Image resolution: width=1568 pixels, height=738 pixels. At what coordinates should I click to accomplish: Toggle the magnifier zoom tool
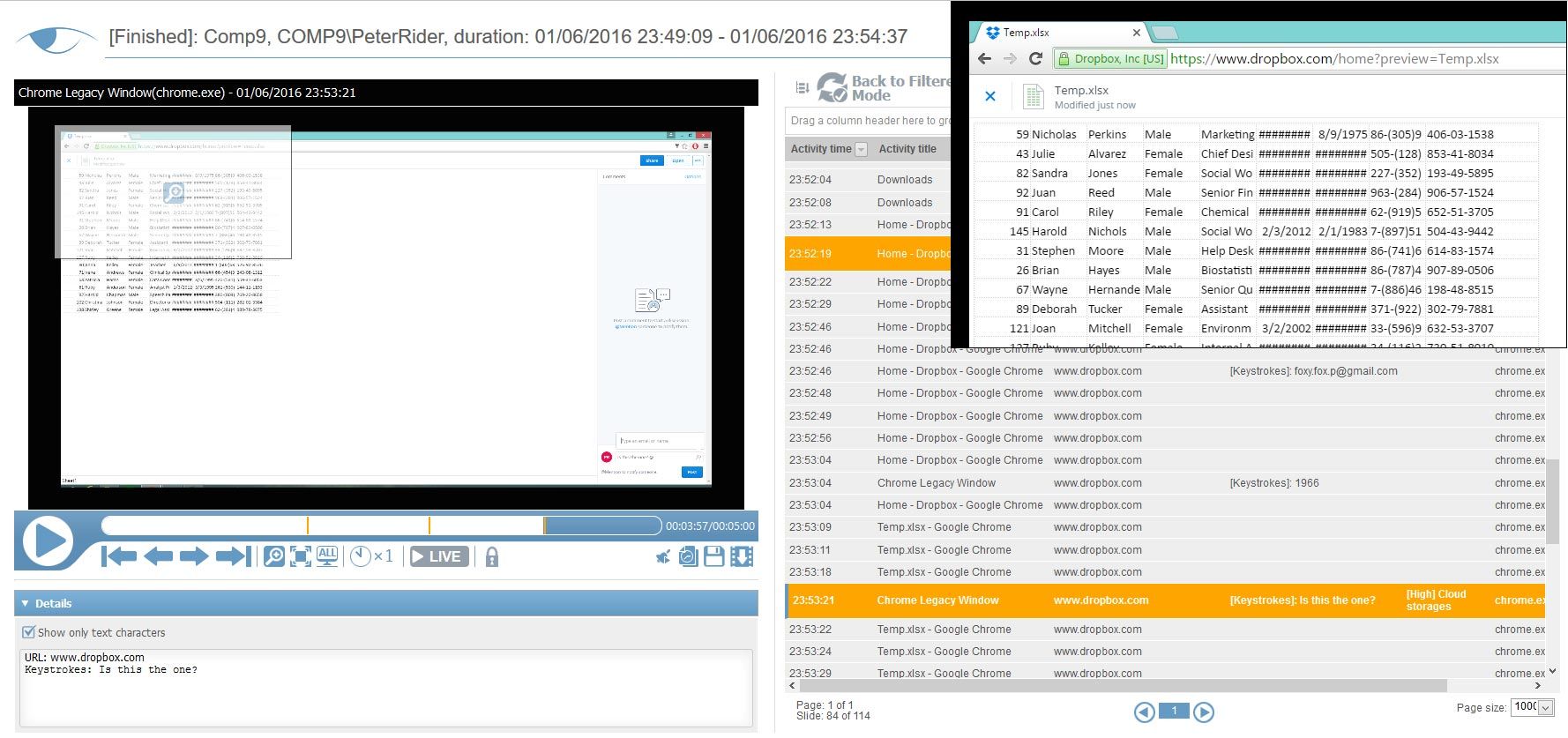point(274,556)
